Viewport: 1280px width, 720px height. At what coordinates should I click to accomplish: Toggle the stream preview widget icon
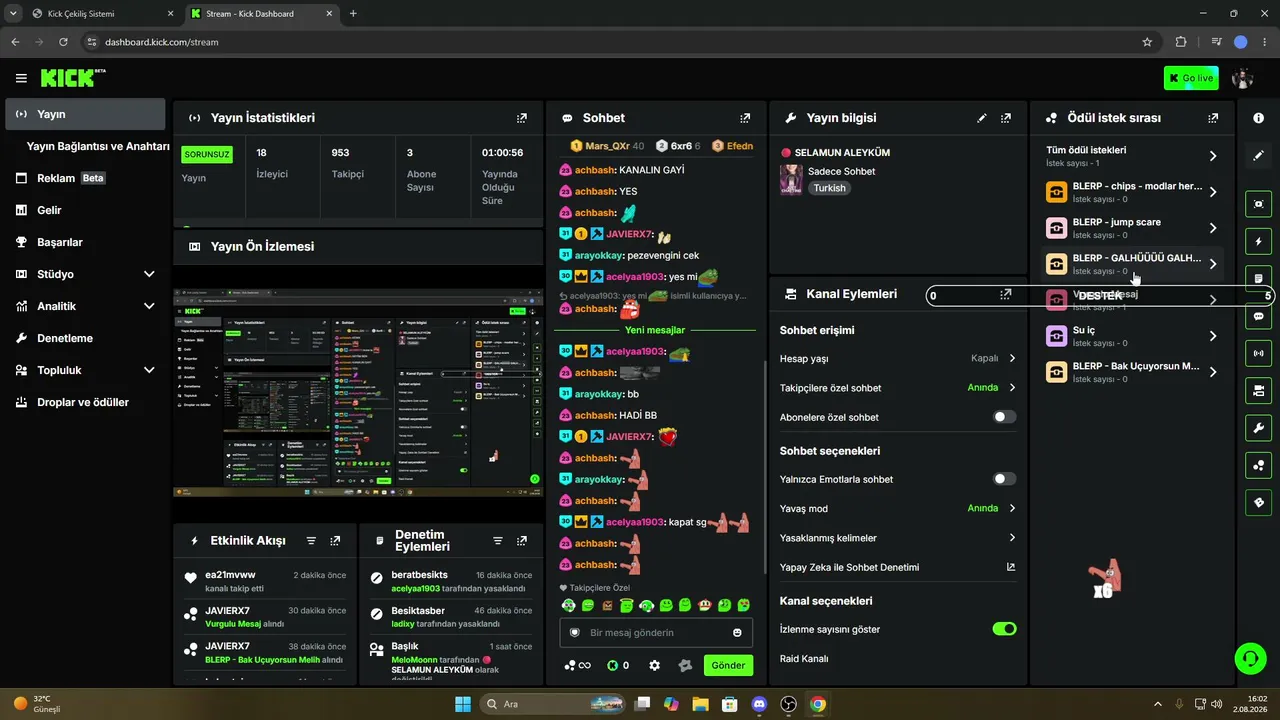tap(1259, 204)
